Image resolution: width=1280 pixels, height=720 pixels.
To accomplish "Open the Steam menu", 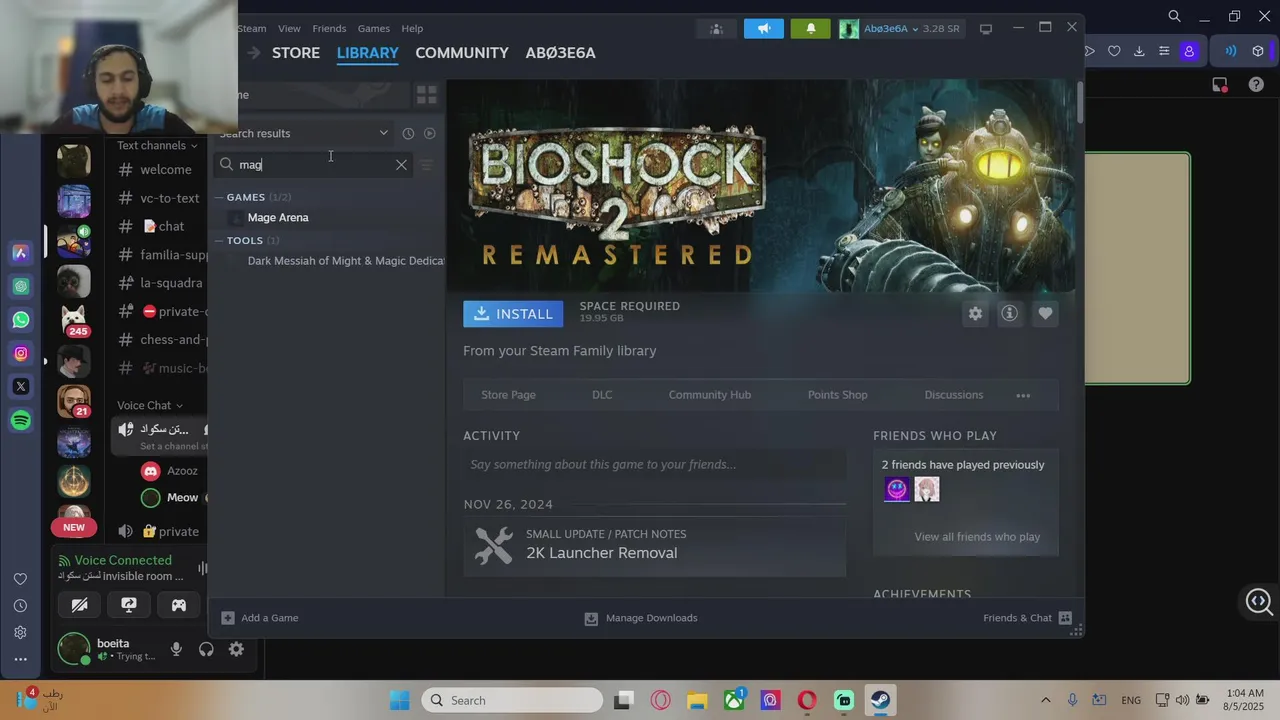I will pos(252,29).
